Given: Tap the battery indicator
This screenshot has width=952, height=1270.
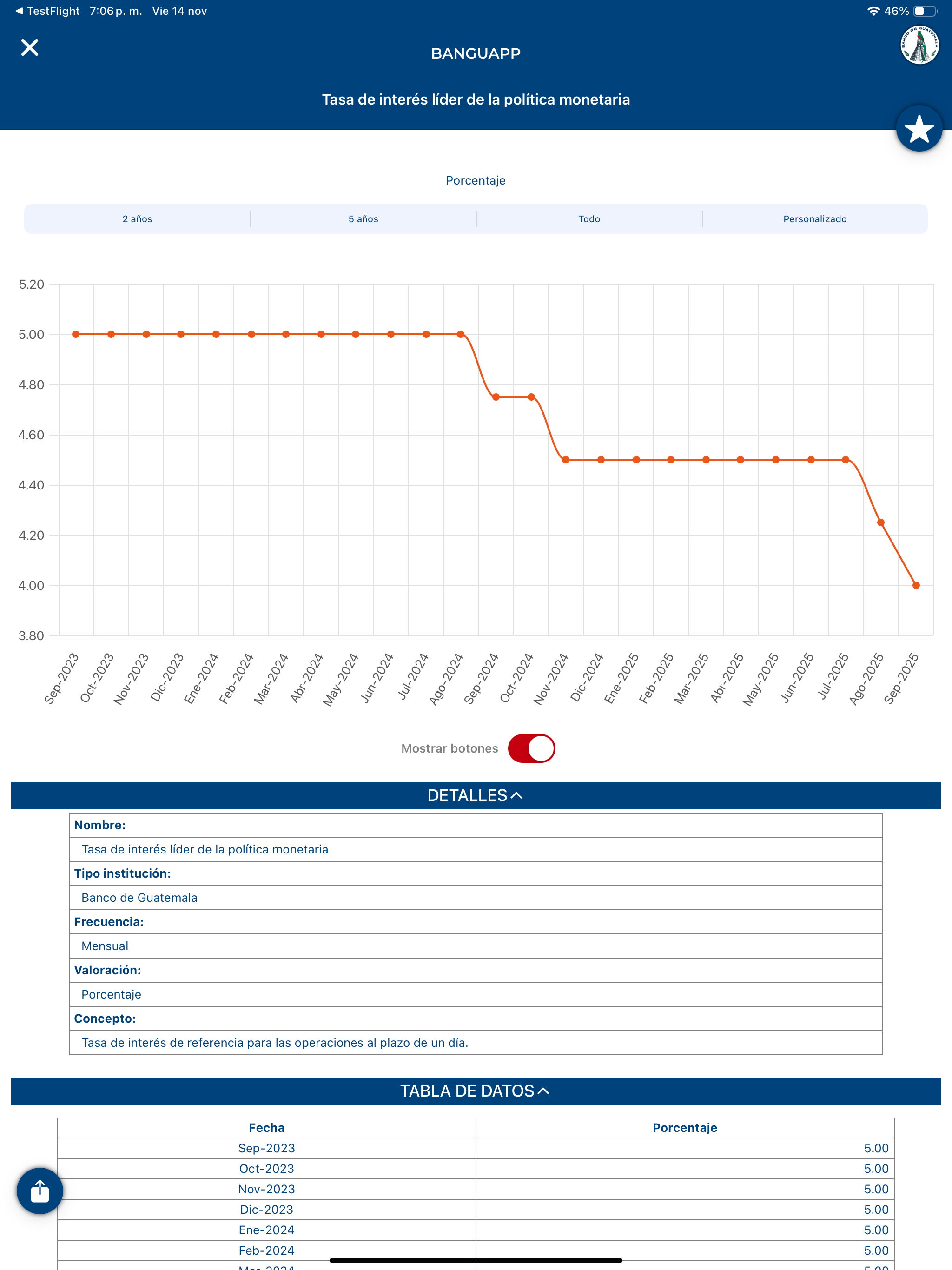Looking at the screenshot, I should pyautogui.click(x=925, y=11).
